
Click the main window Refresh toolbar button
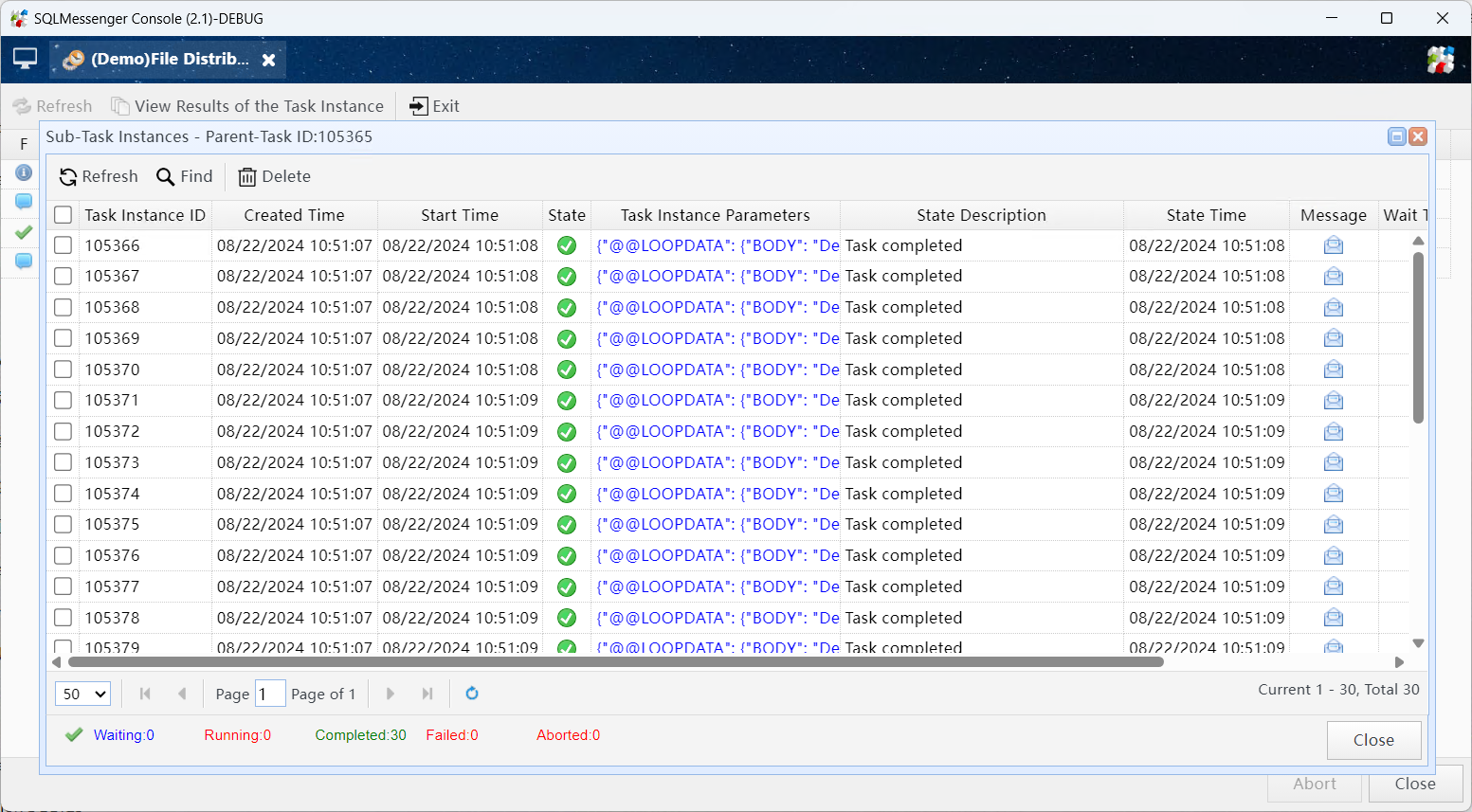pos(52,106)
